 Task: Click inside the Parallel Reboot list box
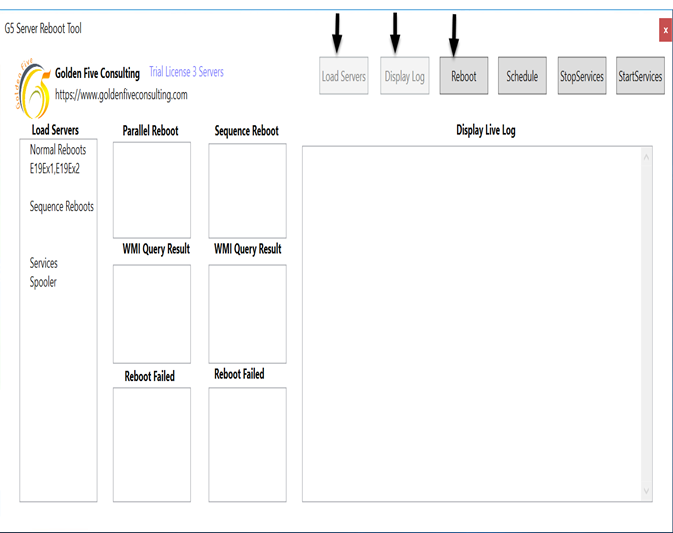pos(151,190)
